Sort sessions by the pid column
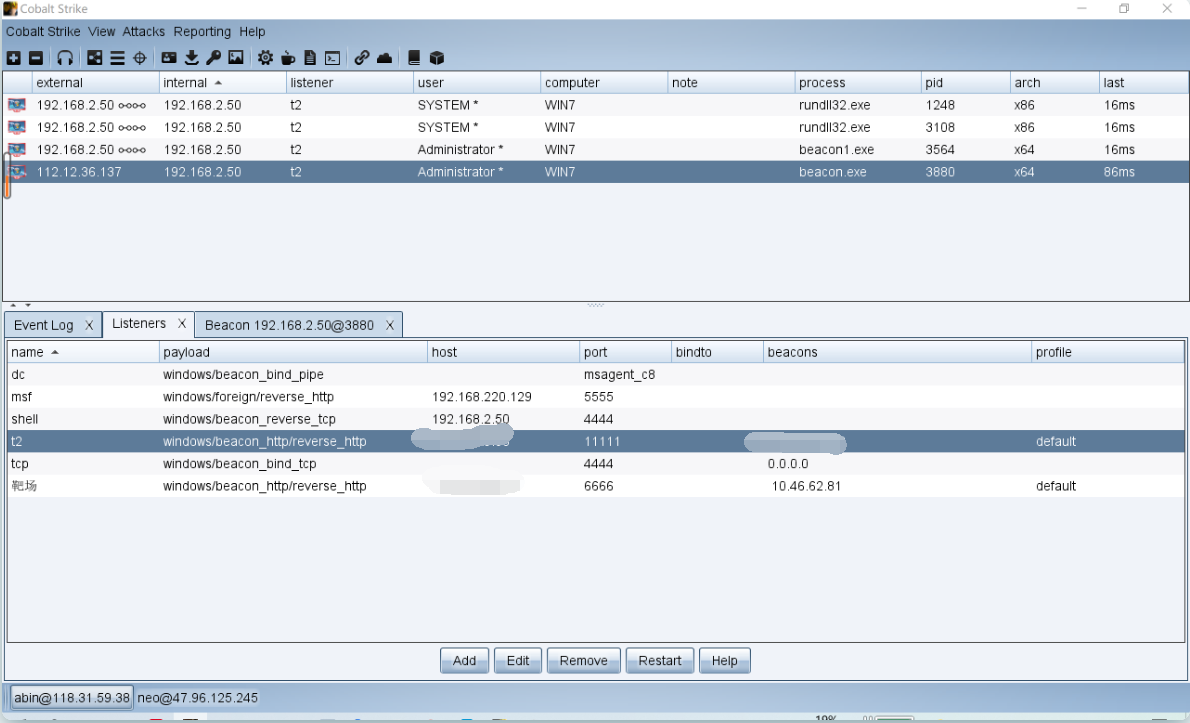 tap(965, 83)
